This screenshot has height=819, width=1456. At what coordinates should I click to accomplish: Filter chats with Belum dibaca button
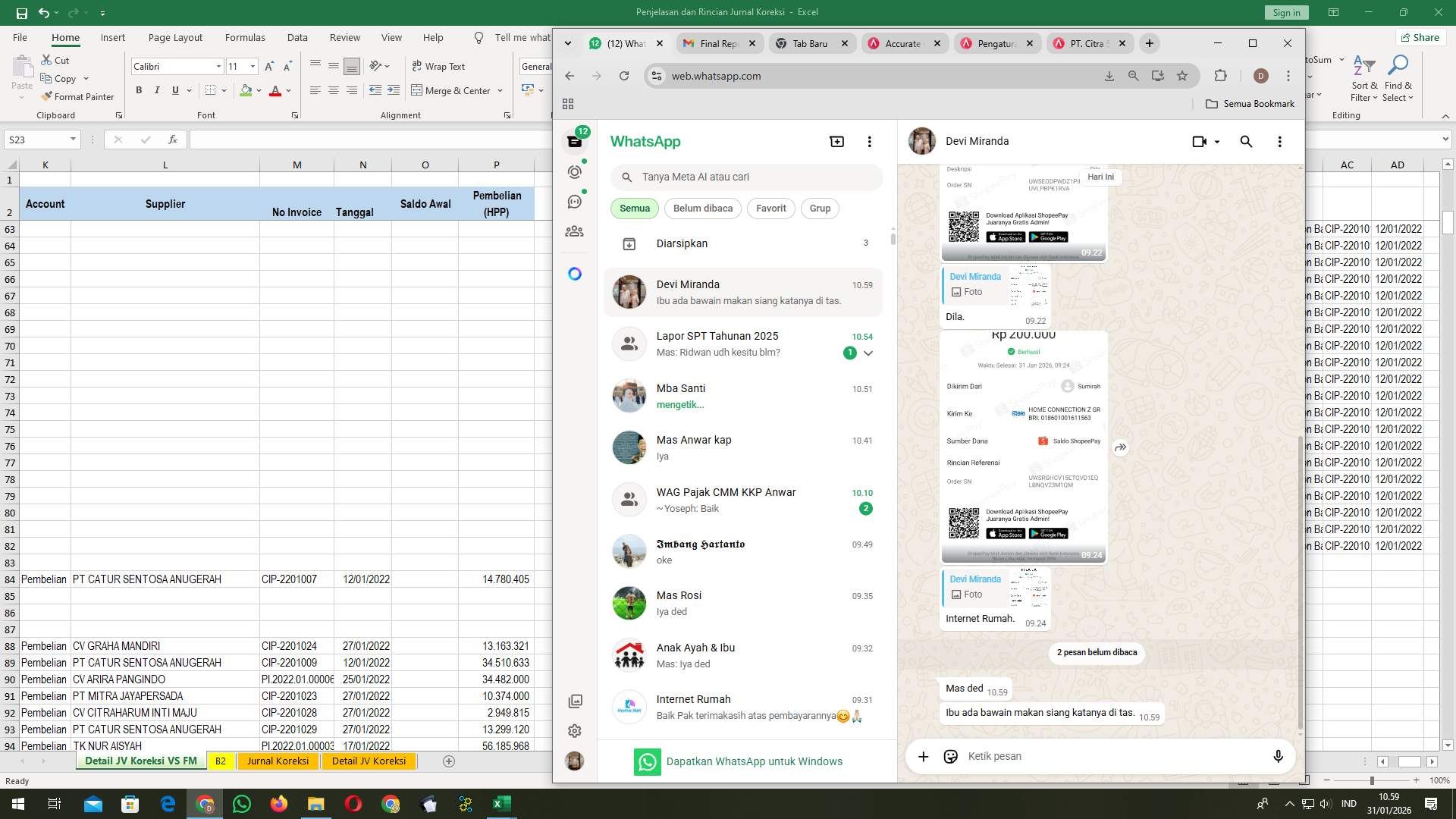click(x=702, y=208)
